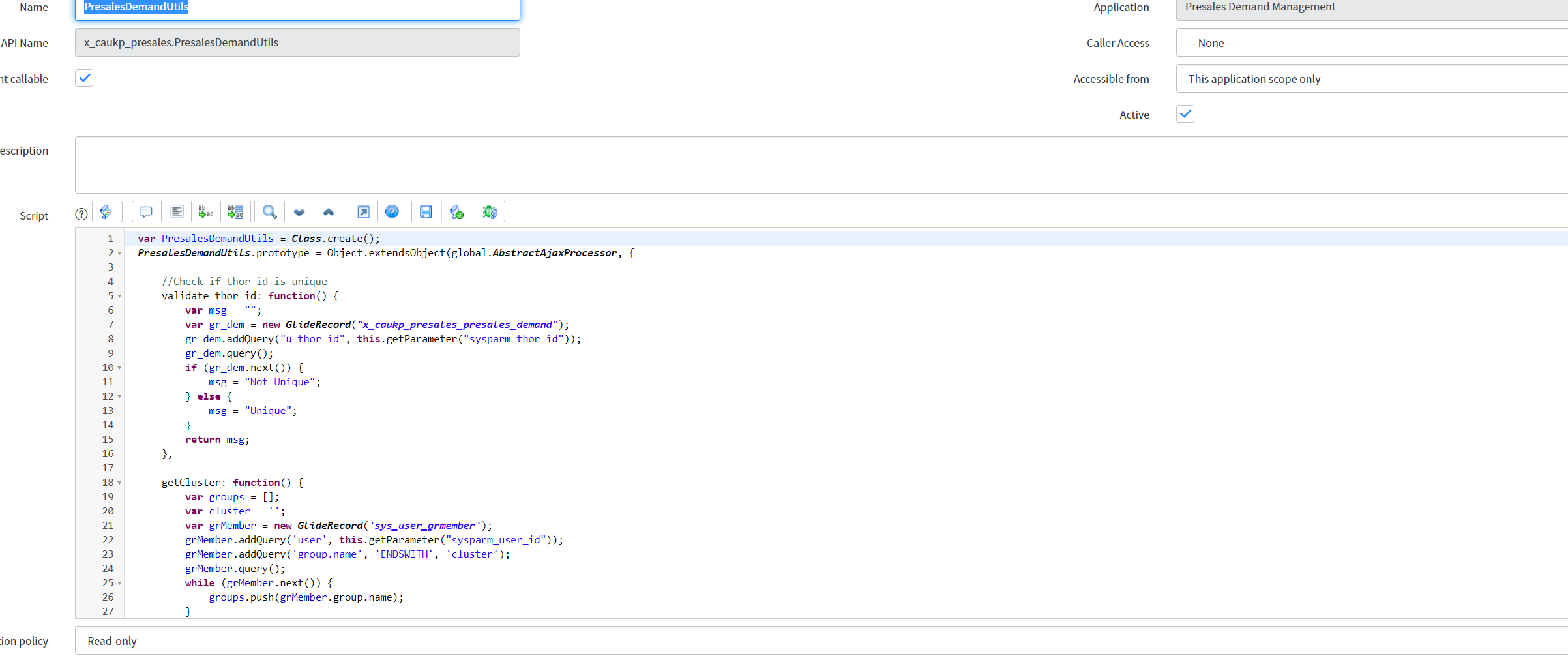This screenshot has height=671, width=1568.
Task: Click 'grMember.query();' on line 24
Action: click(235, 569)
